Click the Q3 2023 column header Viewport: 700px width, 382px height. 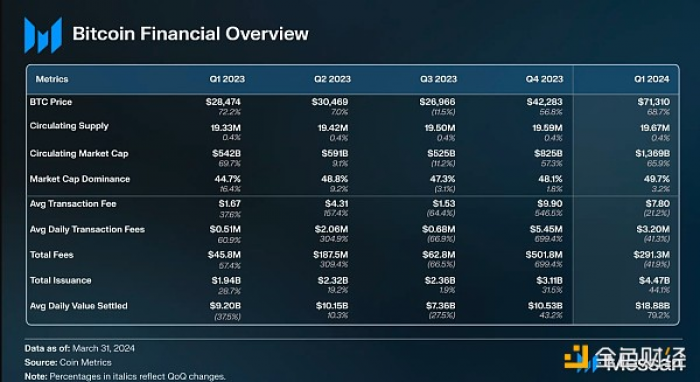pos(438,79)
